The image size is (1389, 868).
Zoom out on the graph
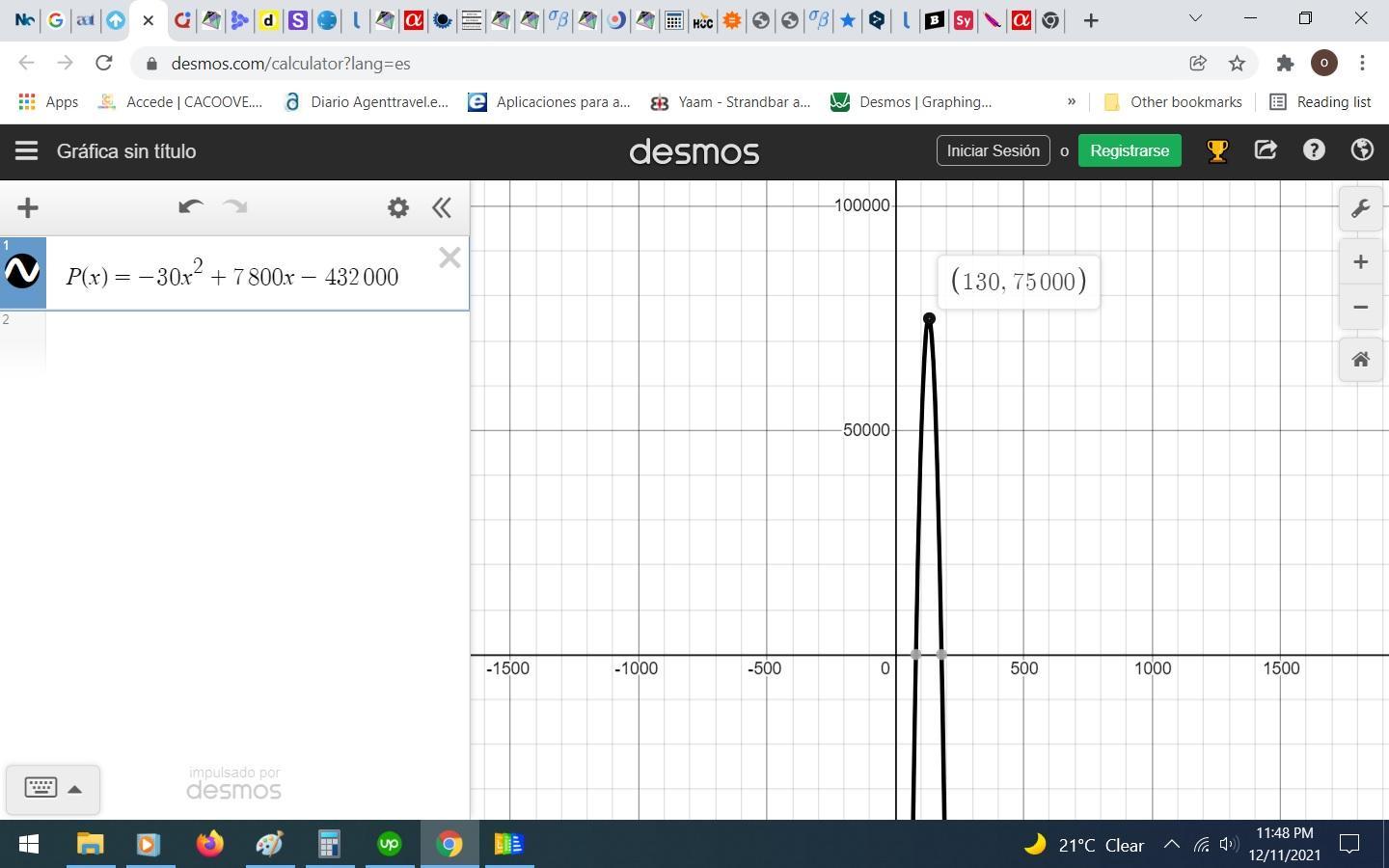[1360, 308]
